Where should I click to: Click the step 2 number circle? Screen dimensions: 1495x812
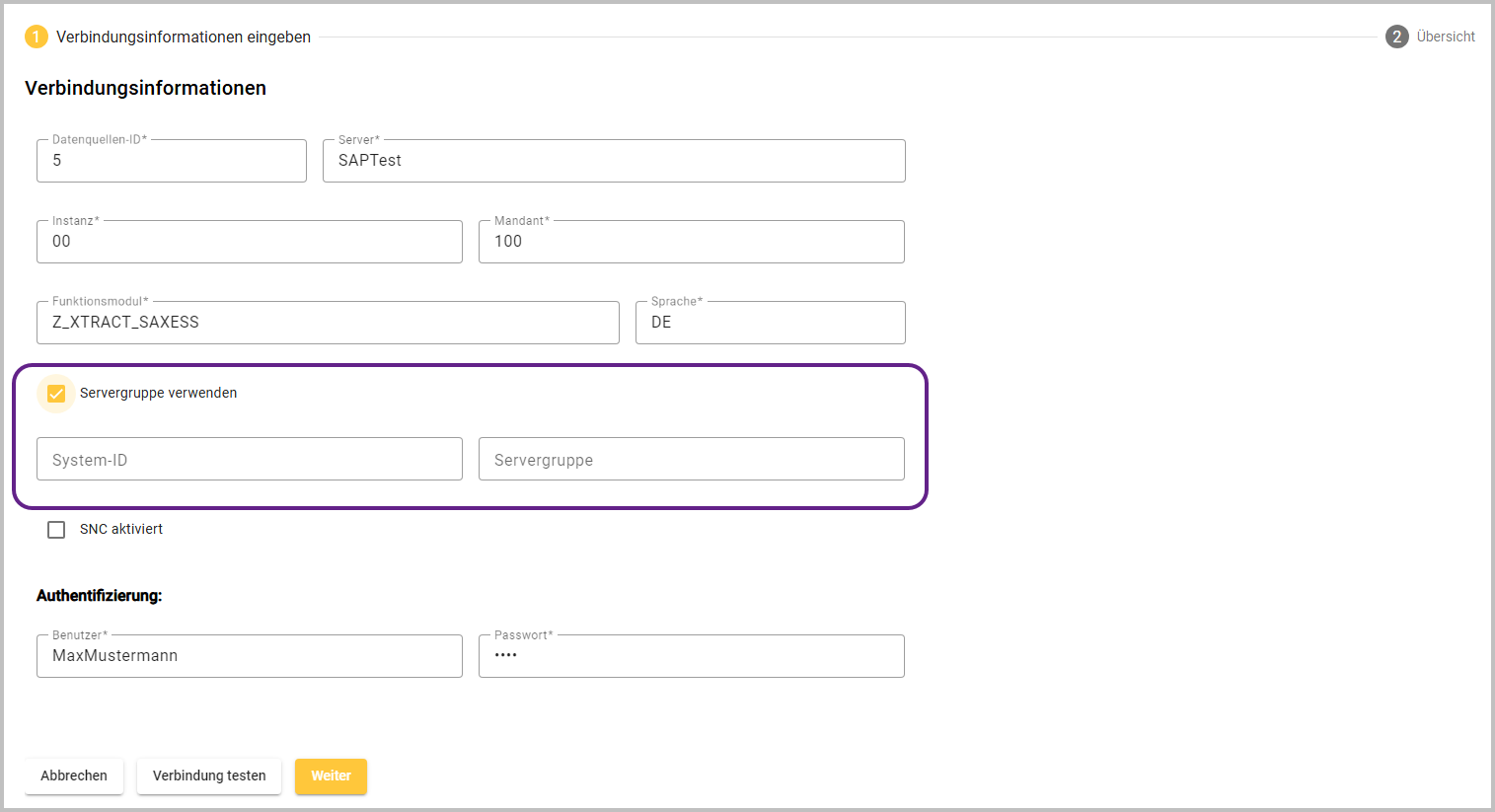click(1396, 37)
